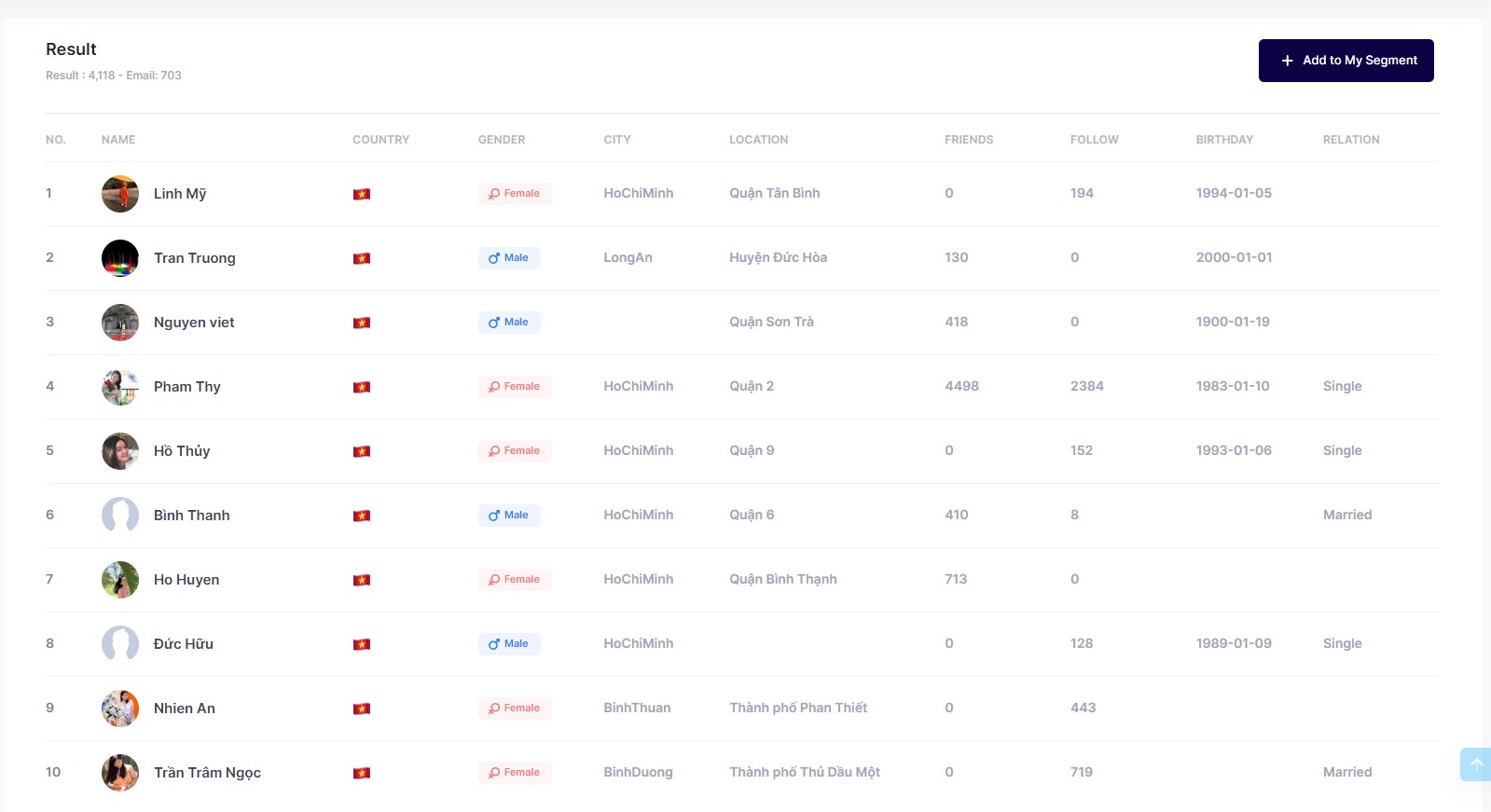Click the Vietnam flag in Hồ Thủy's row
Image resolution: width=1491 pixels, height=812 pixels.
point(362,451)
